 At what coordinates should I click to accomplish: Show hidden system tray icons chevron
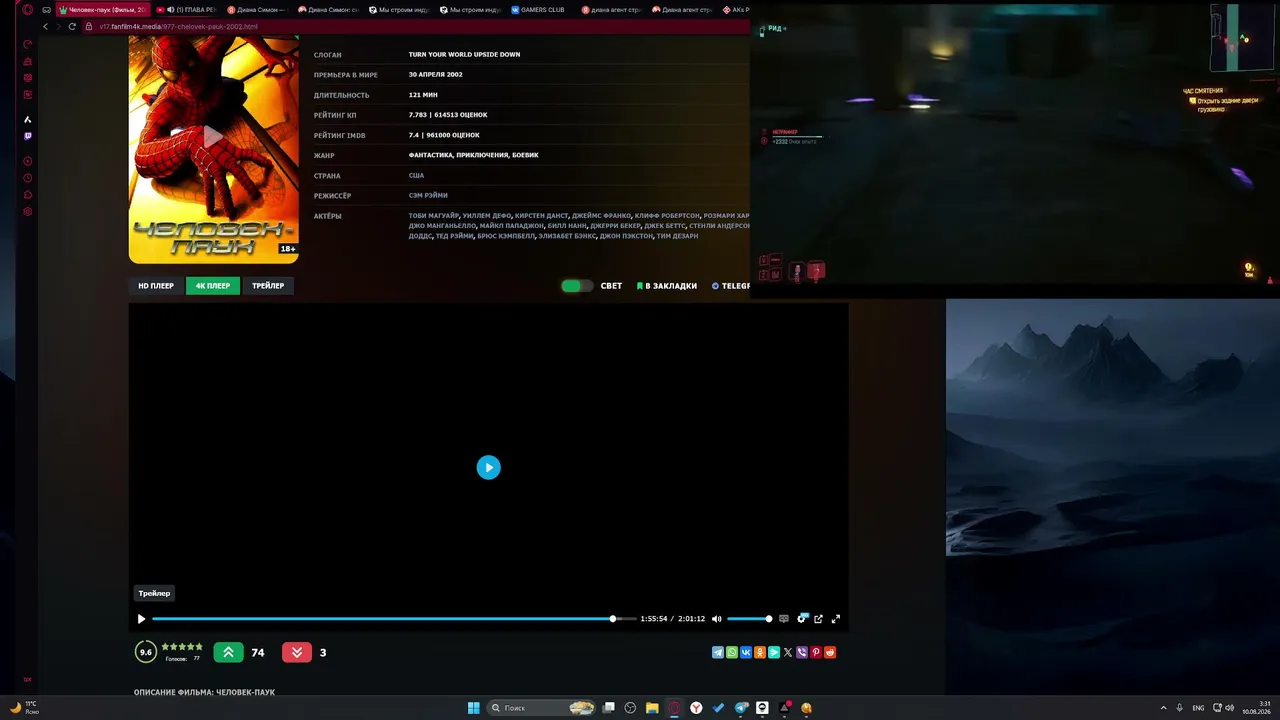pyautogui.click(x=1163, y=708)
